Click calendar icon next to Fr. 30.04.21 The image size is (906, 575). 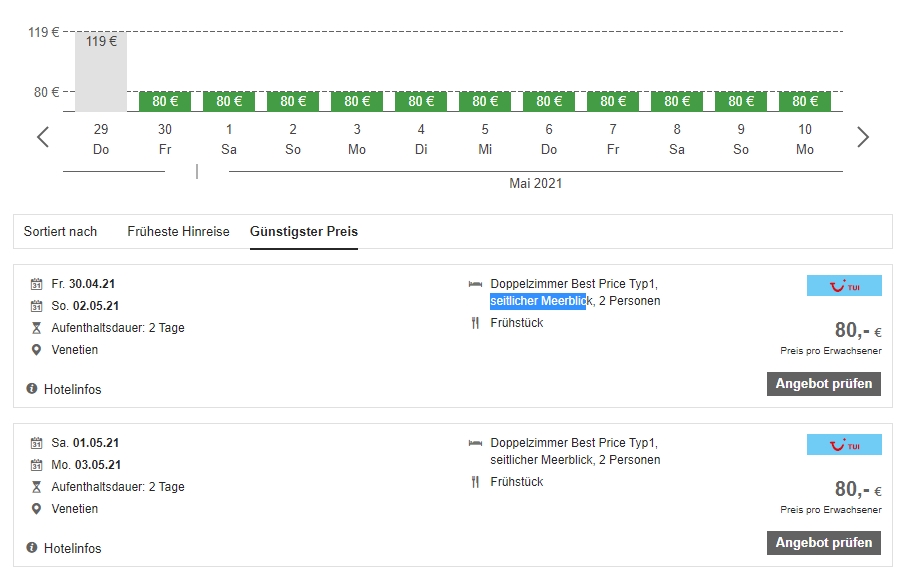37,284
